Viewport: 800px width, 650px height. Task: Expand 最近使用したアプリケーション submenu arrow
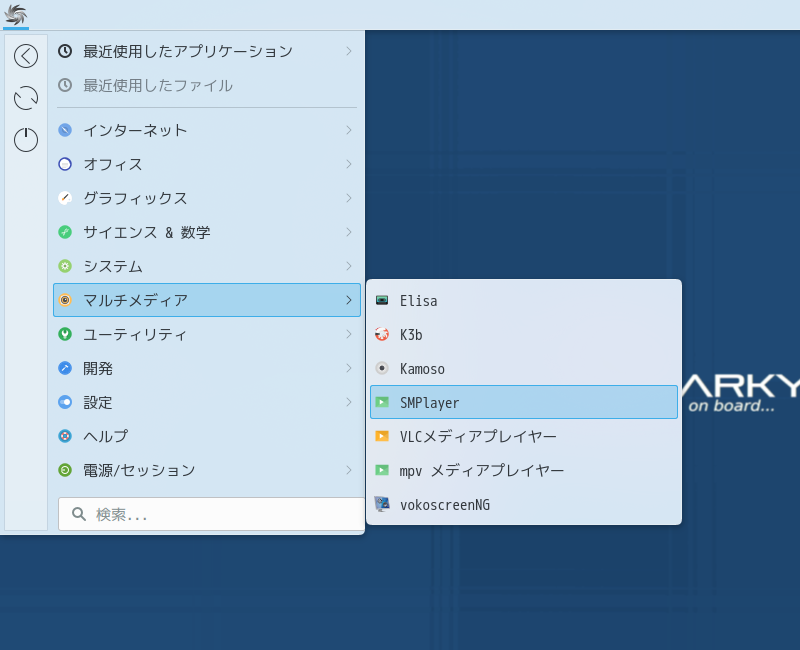tap(349, 51)
